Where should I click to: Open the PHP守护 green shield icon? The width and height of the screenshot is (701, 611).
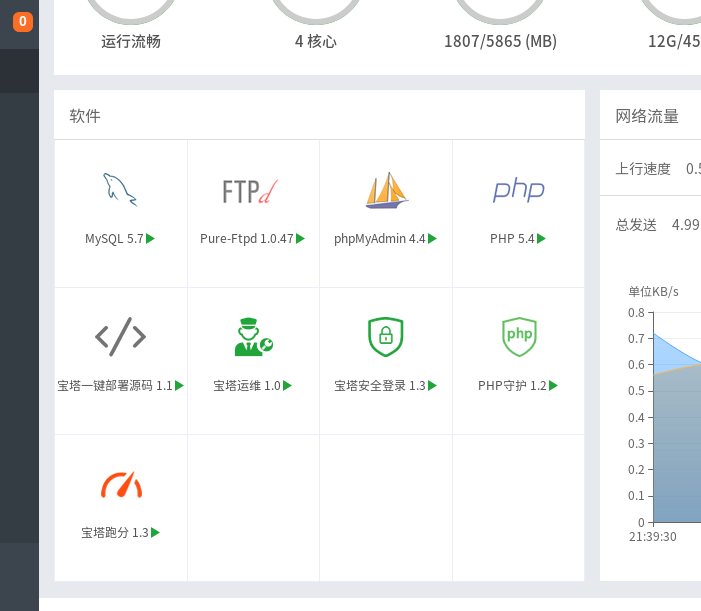pos(519,337)
